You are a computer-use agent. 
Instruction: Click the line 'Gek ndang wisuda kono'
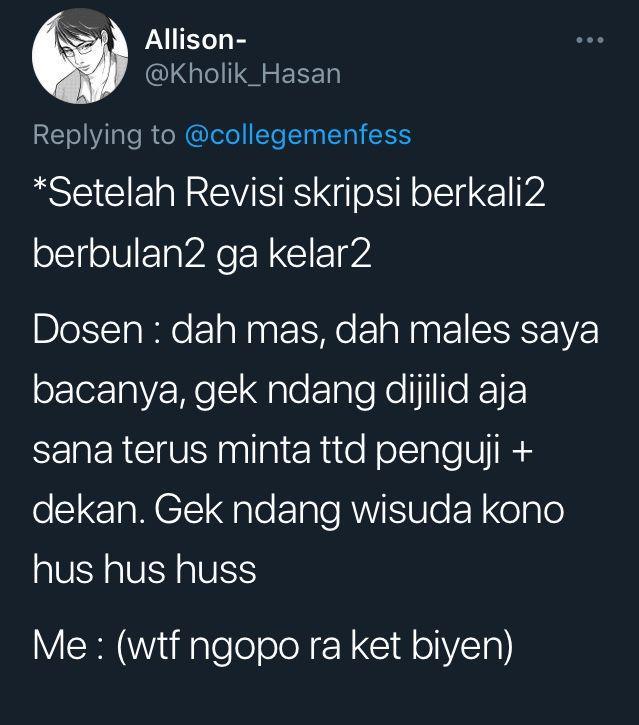[x=359, y=510]
